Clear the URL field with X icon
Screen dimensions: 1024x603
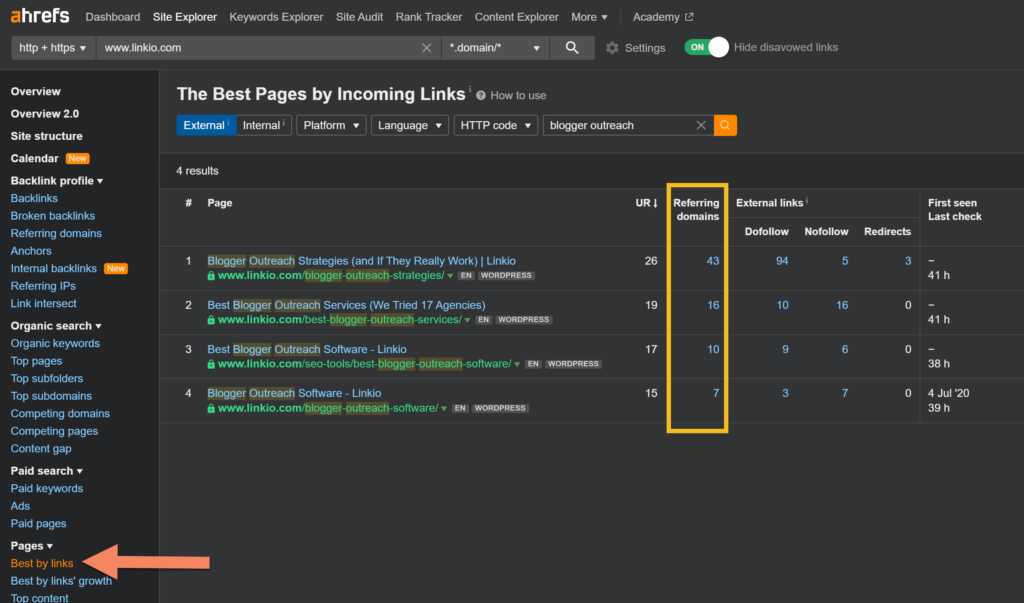coord(427,48)
